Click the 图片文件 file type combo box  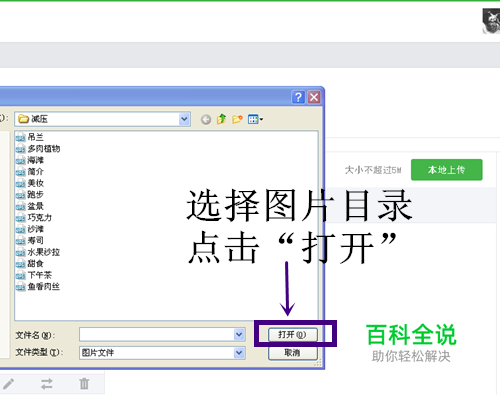pyautogui.click(x=162, y=353)
